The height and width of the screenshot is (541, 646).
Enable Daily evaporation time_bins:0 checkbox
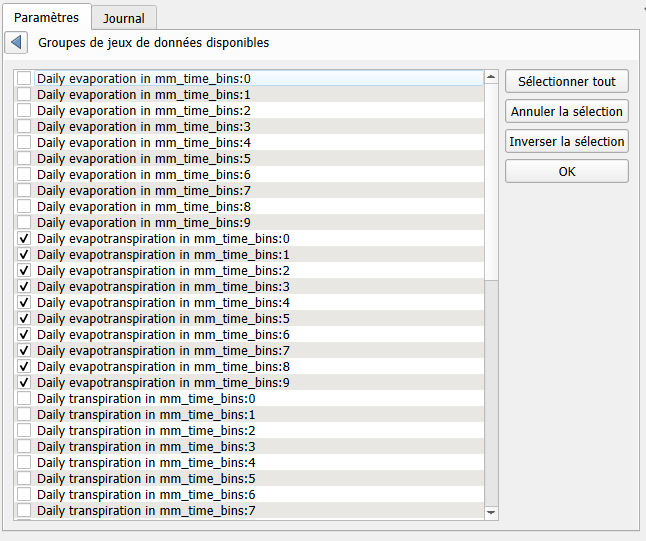click(24, 78)
